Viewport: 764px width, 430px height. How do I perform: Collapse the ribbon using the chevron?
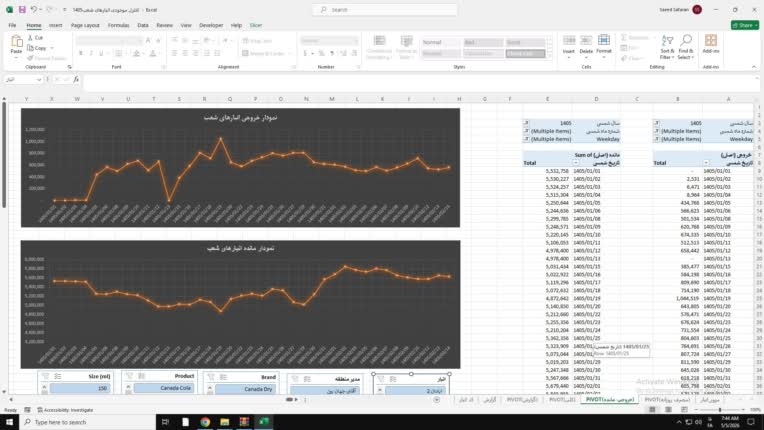click(x=754, y=67)
